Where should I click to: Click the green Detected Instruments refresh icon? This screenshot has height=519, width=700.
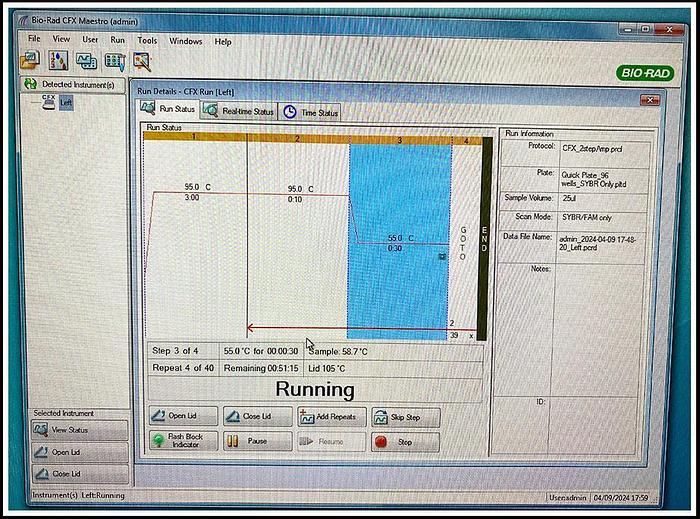coord(30,85)
